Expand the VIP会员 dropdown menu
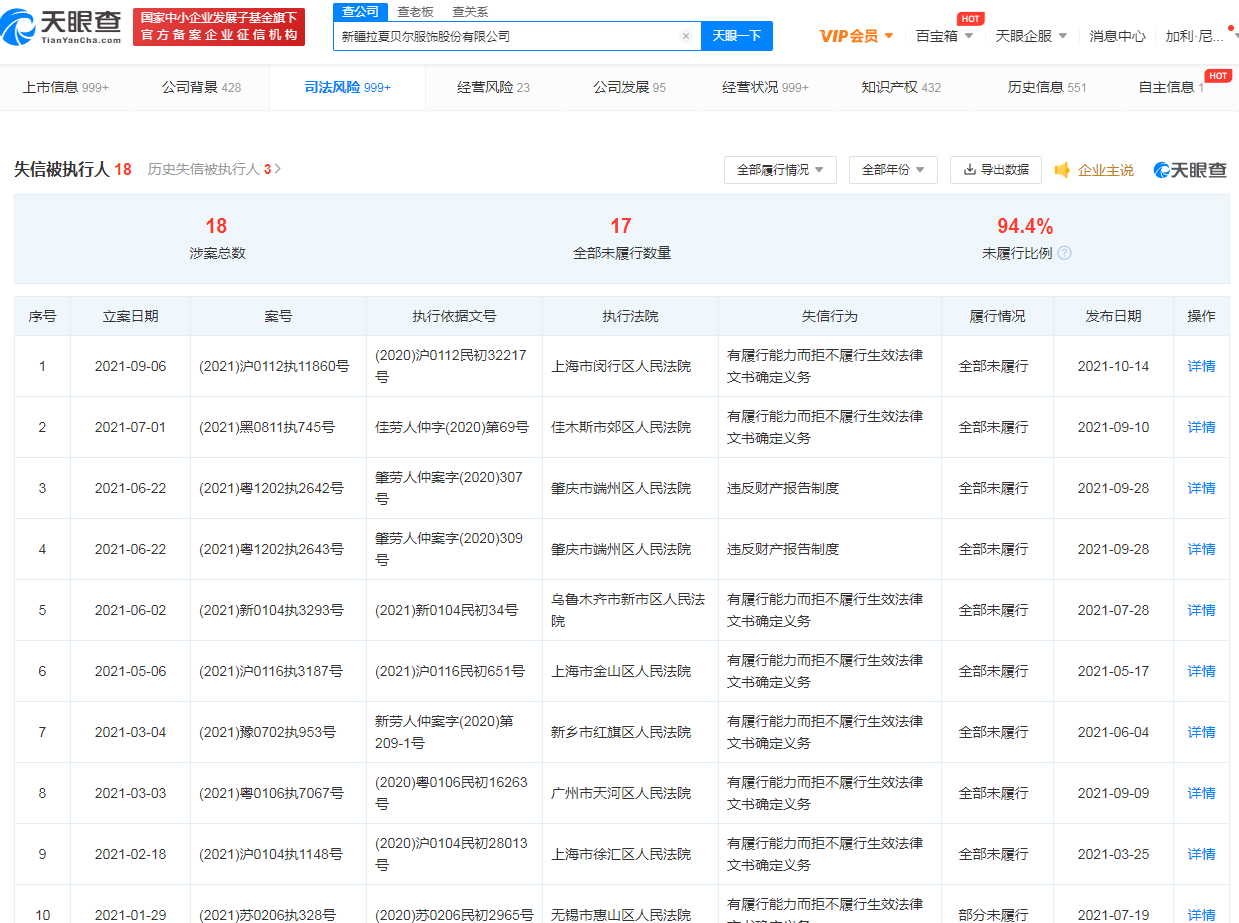This screenshot has height=923, width=1239. (x=856, y=36)
